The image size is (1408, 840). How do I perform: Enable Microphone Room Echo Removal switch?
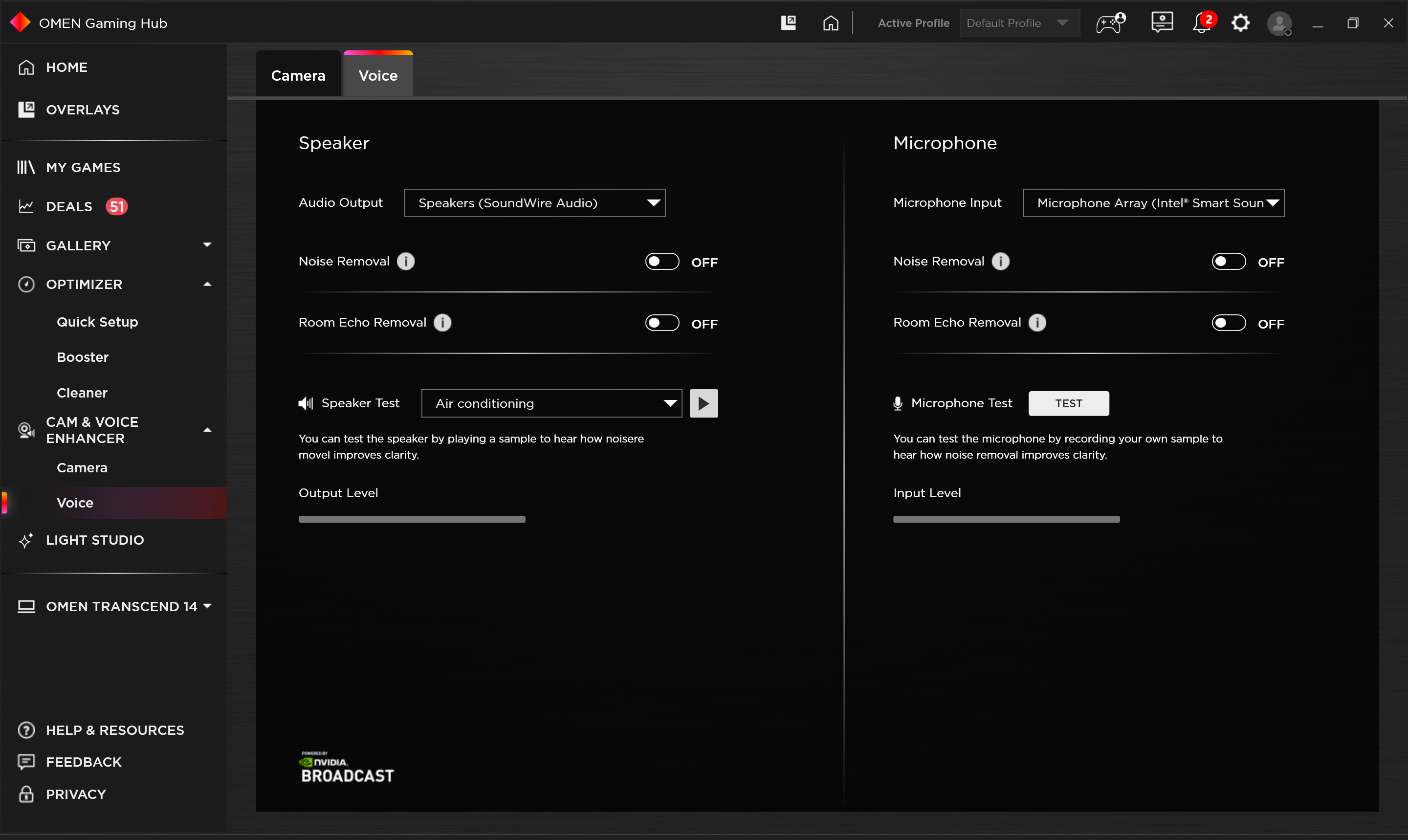pyautogui.click(x=1229, y=323)
